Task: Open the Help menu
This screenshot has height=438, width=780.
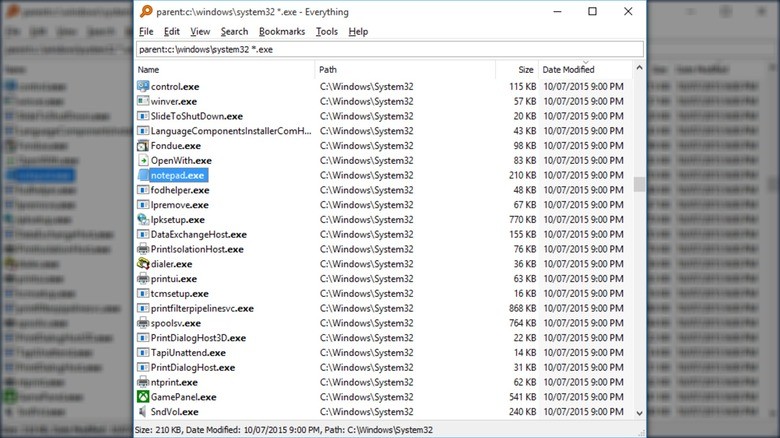Action: (x=358, y=32)
